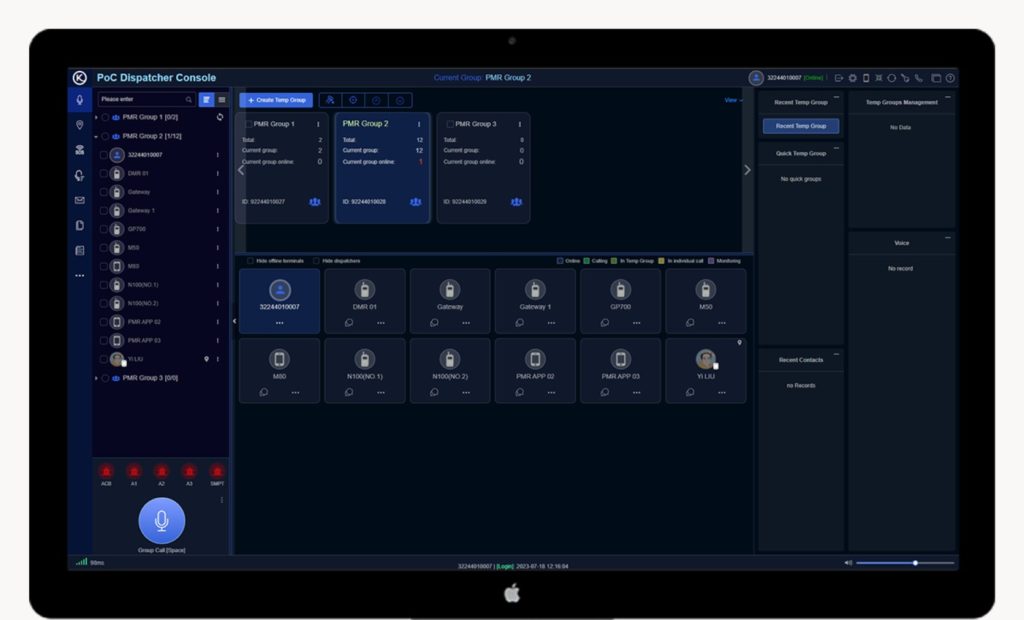The height and width of the screenshot is (620, 1024).
Task: Click the help question mark icon
Action: pos(950,78)
